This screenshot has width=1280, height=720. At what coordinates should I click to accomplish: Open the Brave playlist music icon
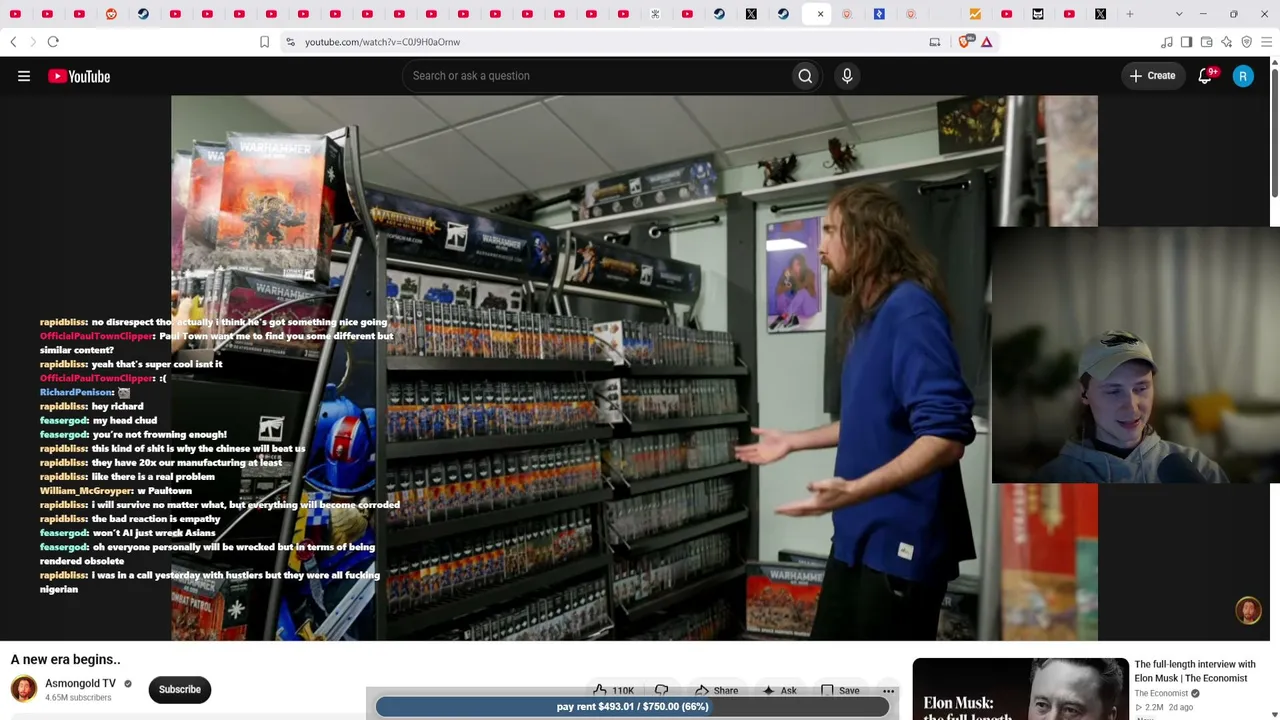click(1166, 42)
